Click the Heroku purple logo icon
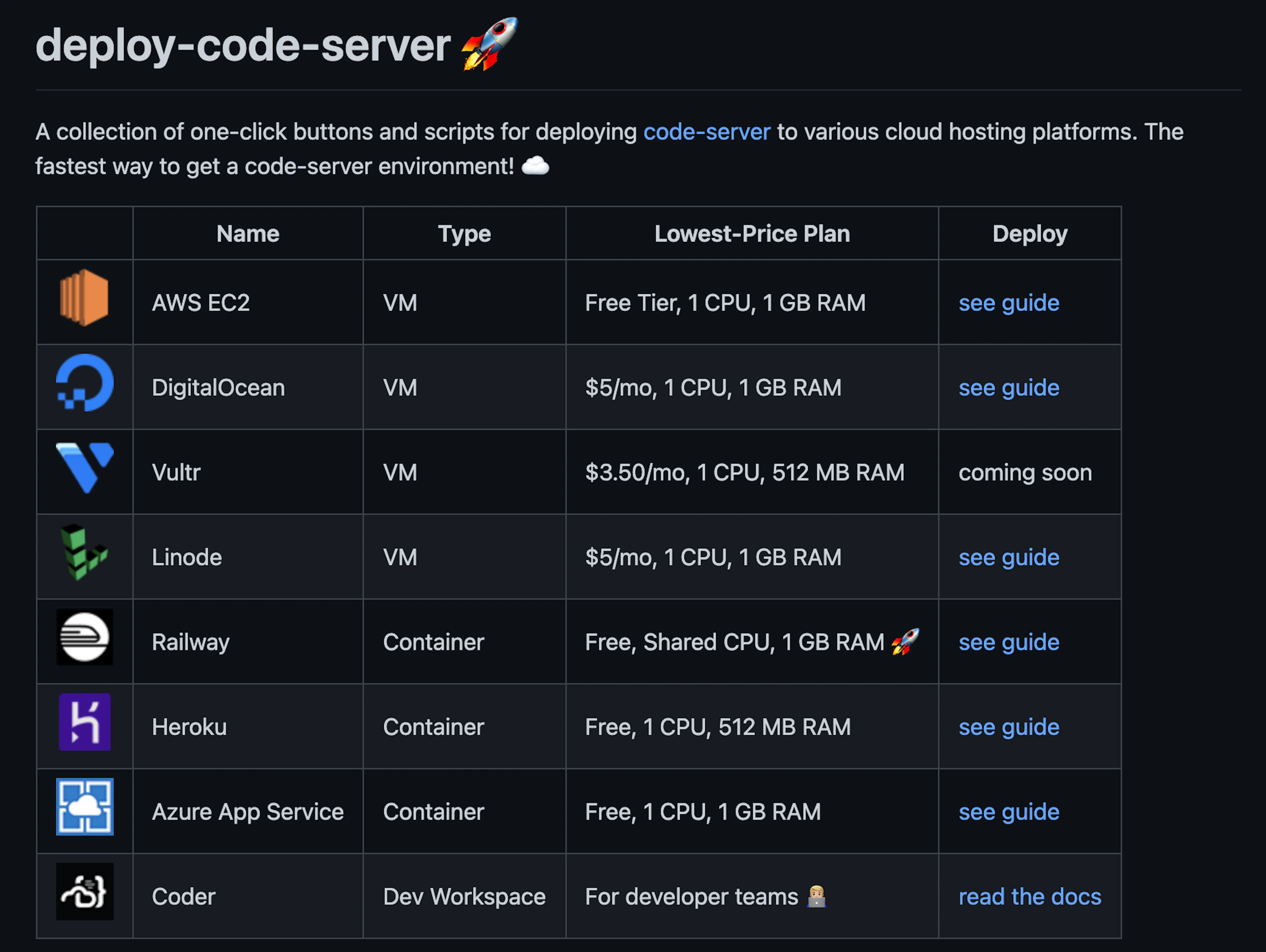This screenshot has height=952, width=1266. [85, 721]
